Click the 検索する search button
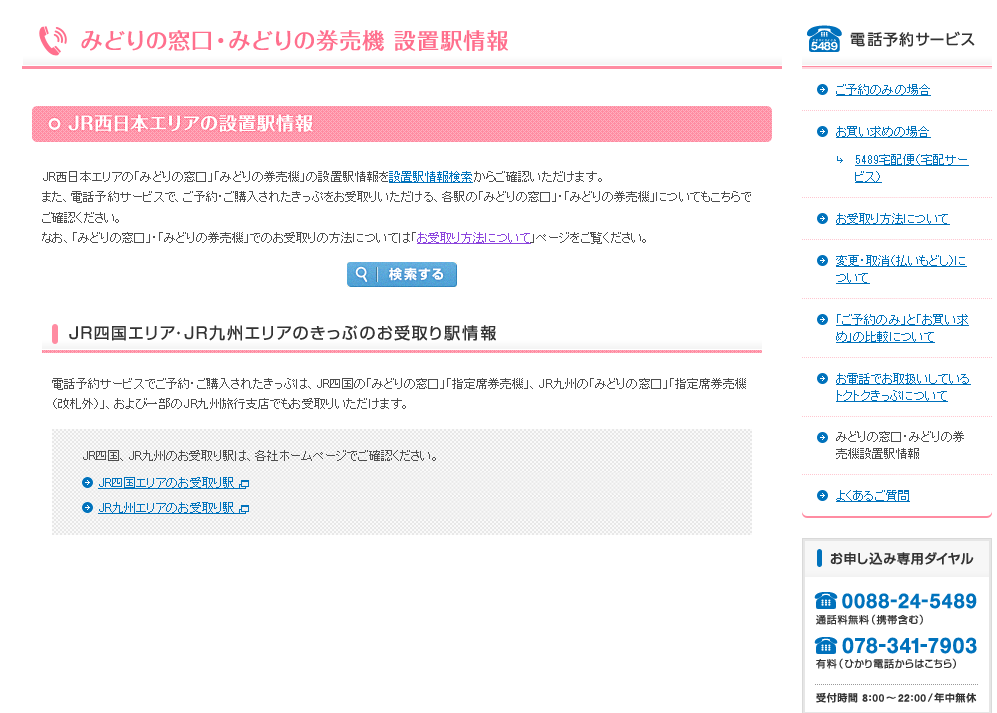997x713 pixels. click(x=402, y=274)
